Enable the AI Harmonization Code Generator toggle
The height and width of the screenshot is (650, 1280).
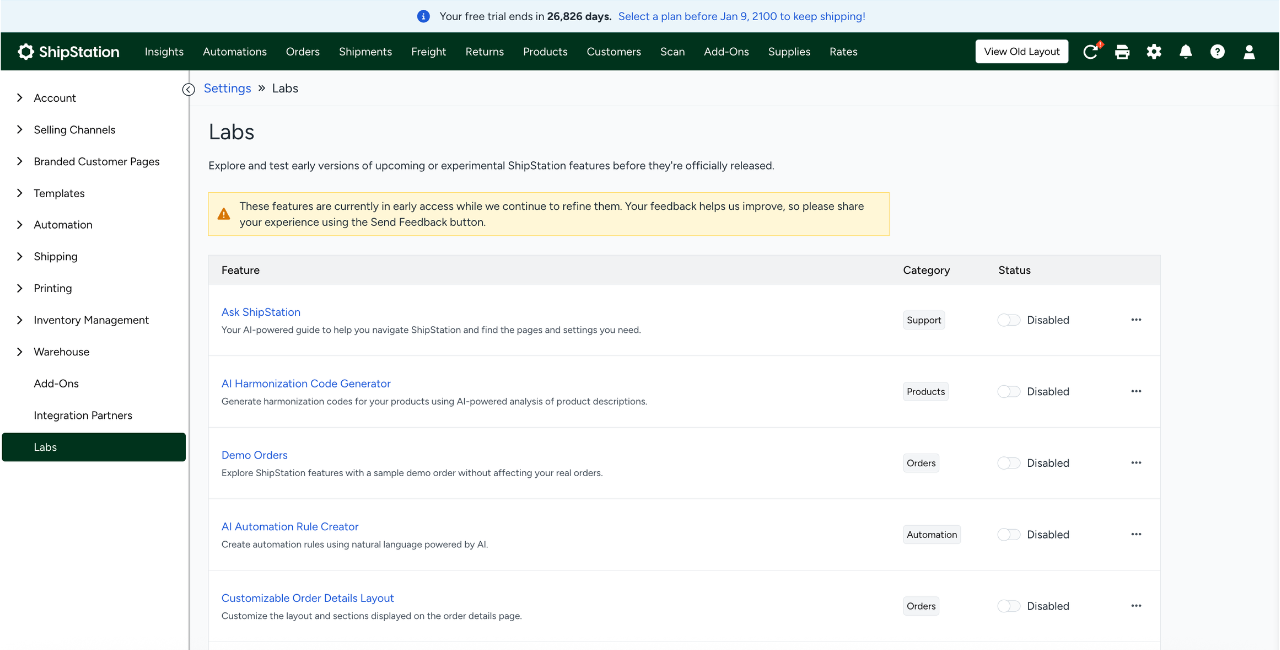point(1009,391)
